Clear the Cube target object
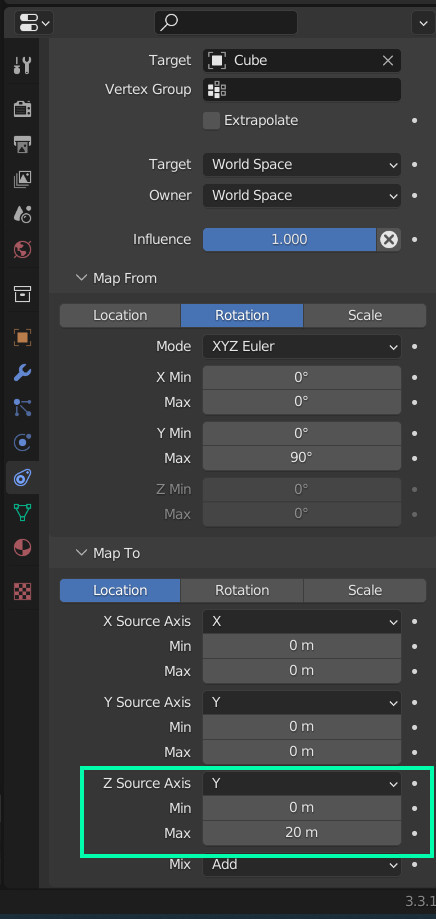Image resolution: width=436 pixels, height=919 pixels. 387,60
